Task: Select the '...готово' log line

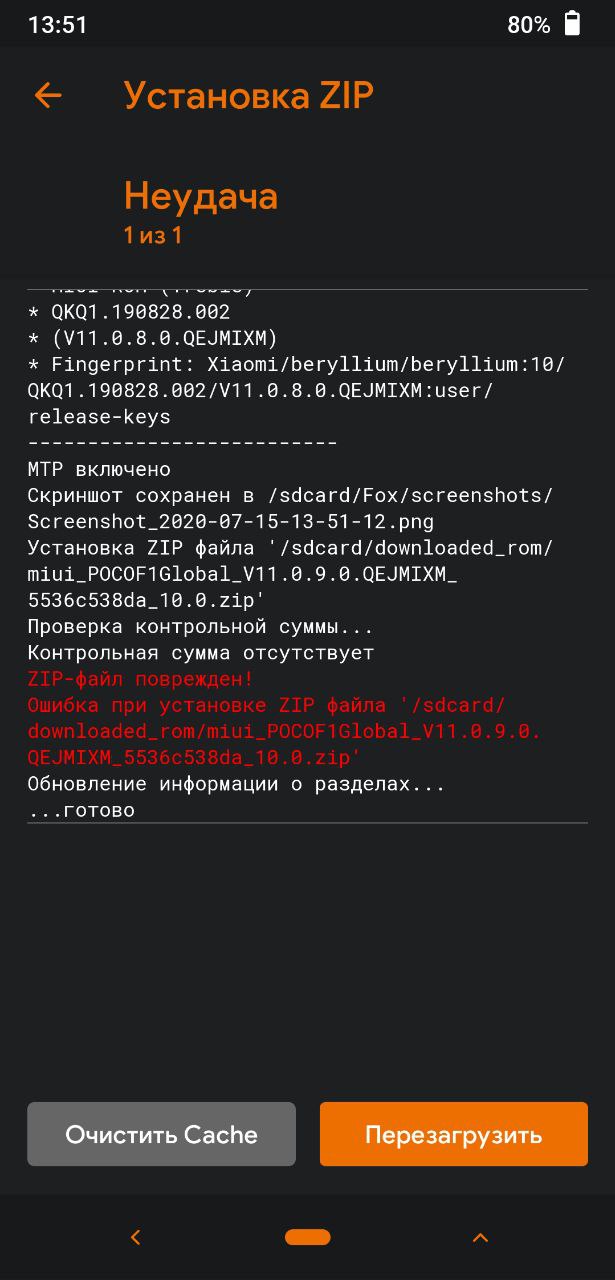Action: tap(81, 810)
